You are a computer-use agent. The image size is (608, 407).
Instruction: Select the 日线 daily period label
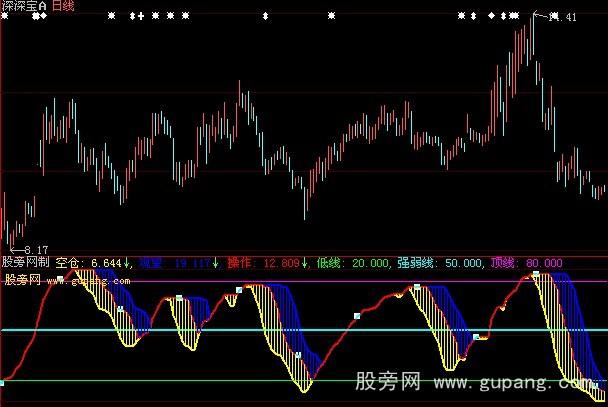point(63,6)
